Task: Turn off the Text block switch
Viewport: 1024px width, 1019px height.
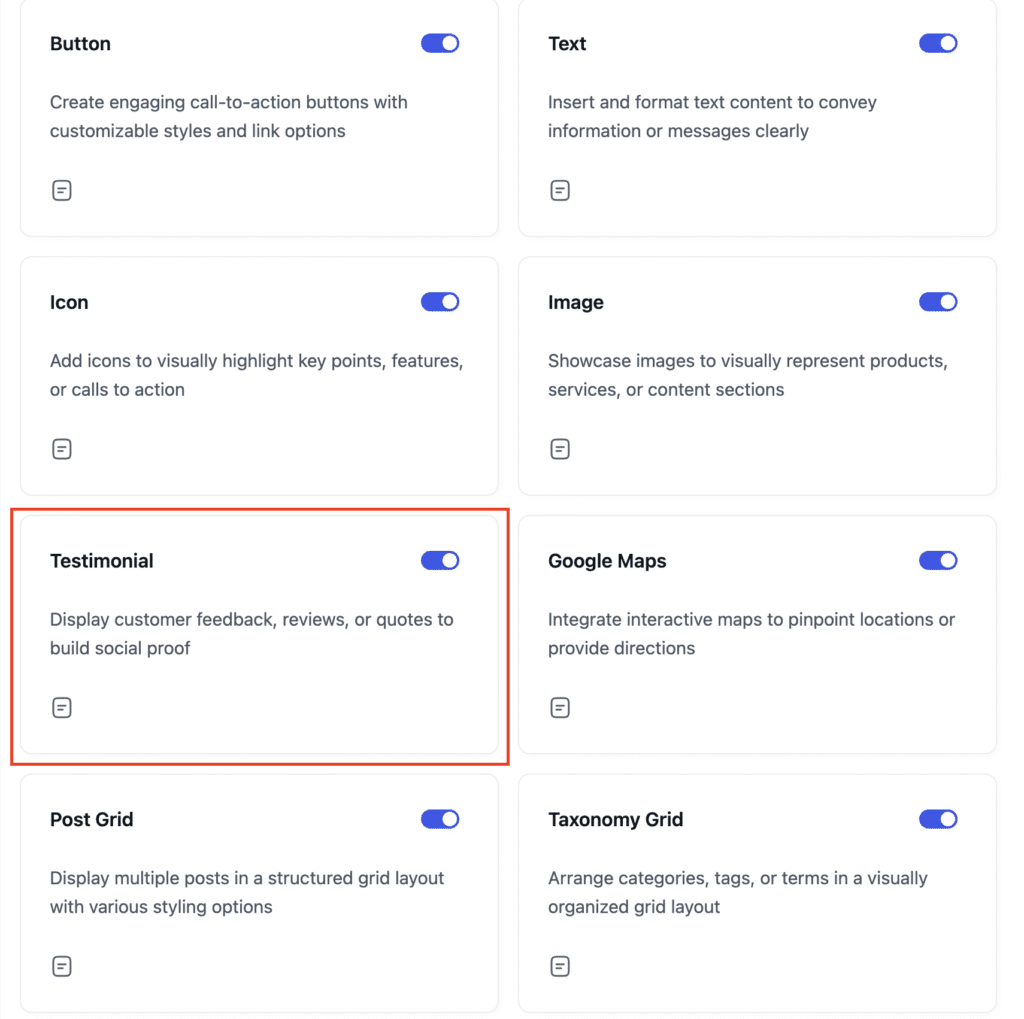Action: pyautogui.click(x=938, y=43)
